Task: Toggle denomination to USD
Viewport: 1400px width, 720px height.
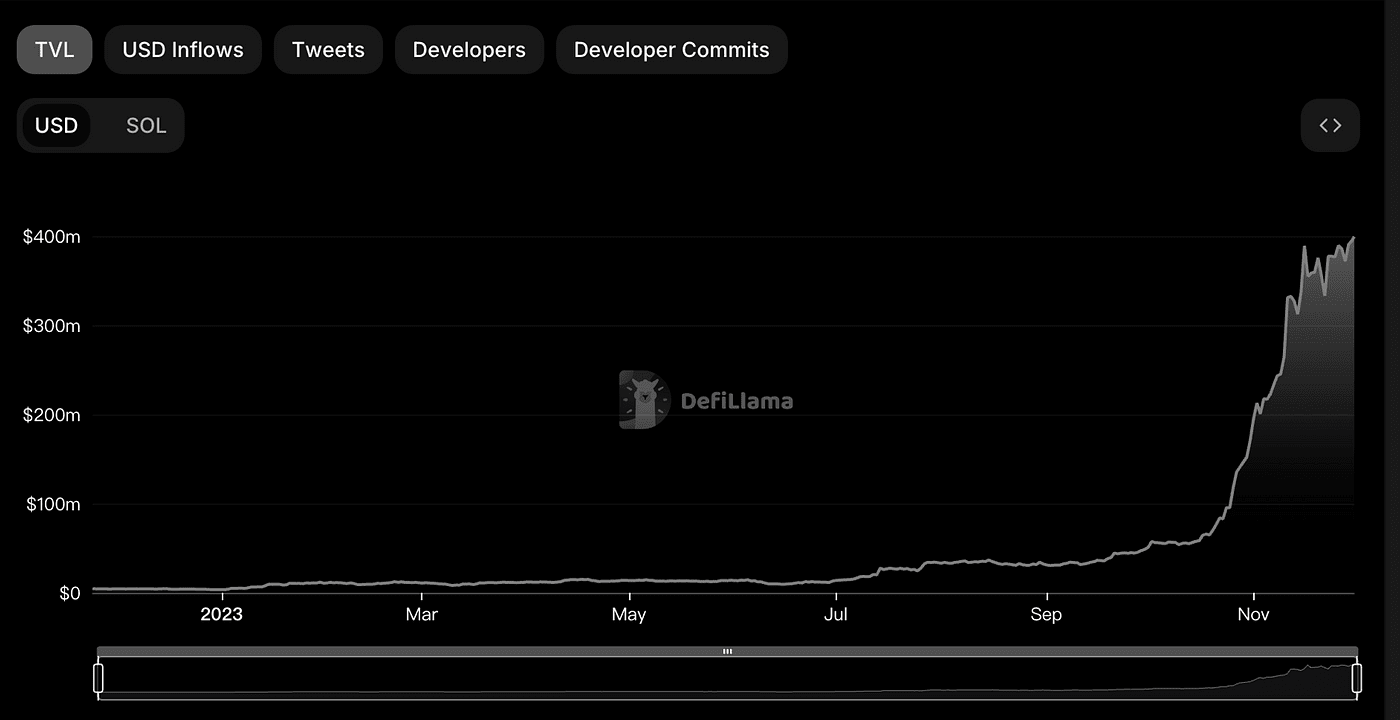Action: (56, 126)
